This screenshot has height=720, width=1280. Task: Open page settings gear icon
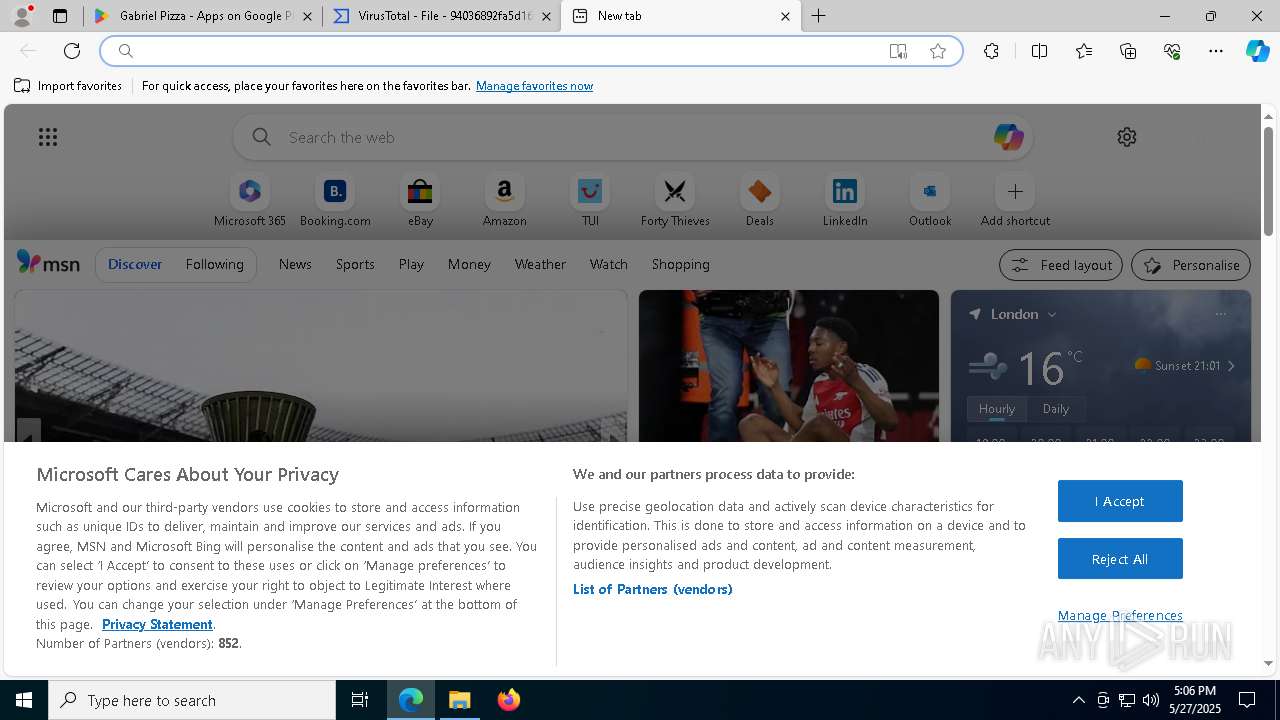coord(1127,137)
